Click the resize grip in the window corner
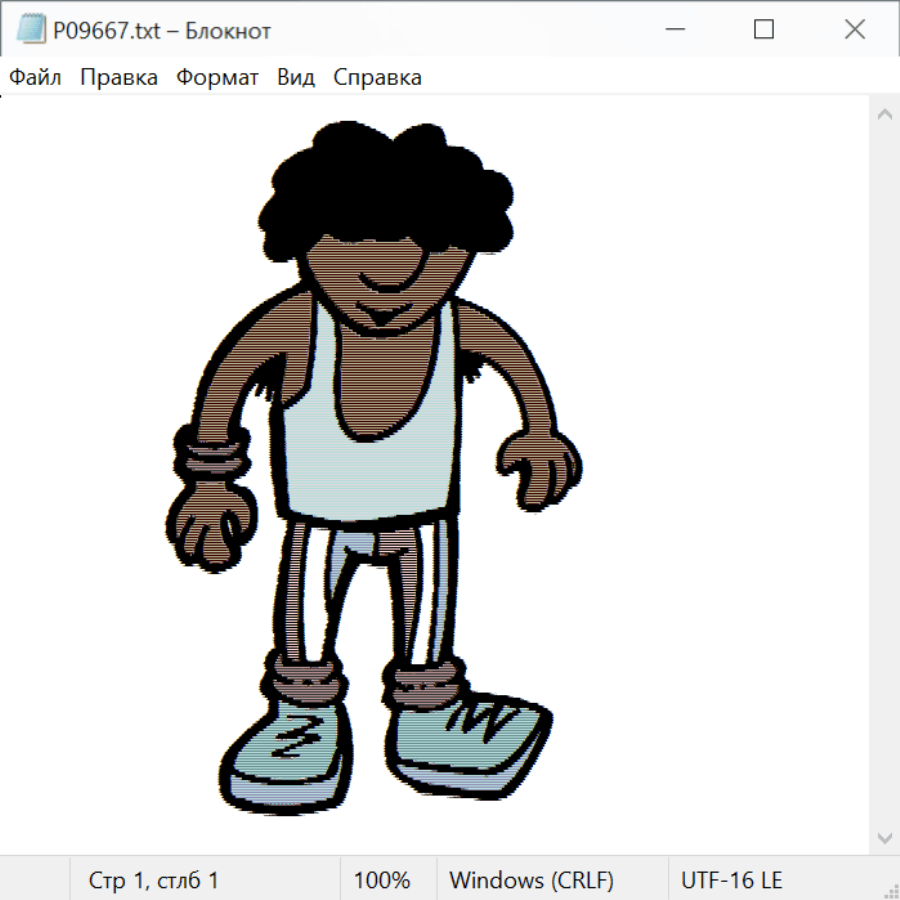 click(891, 891)
